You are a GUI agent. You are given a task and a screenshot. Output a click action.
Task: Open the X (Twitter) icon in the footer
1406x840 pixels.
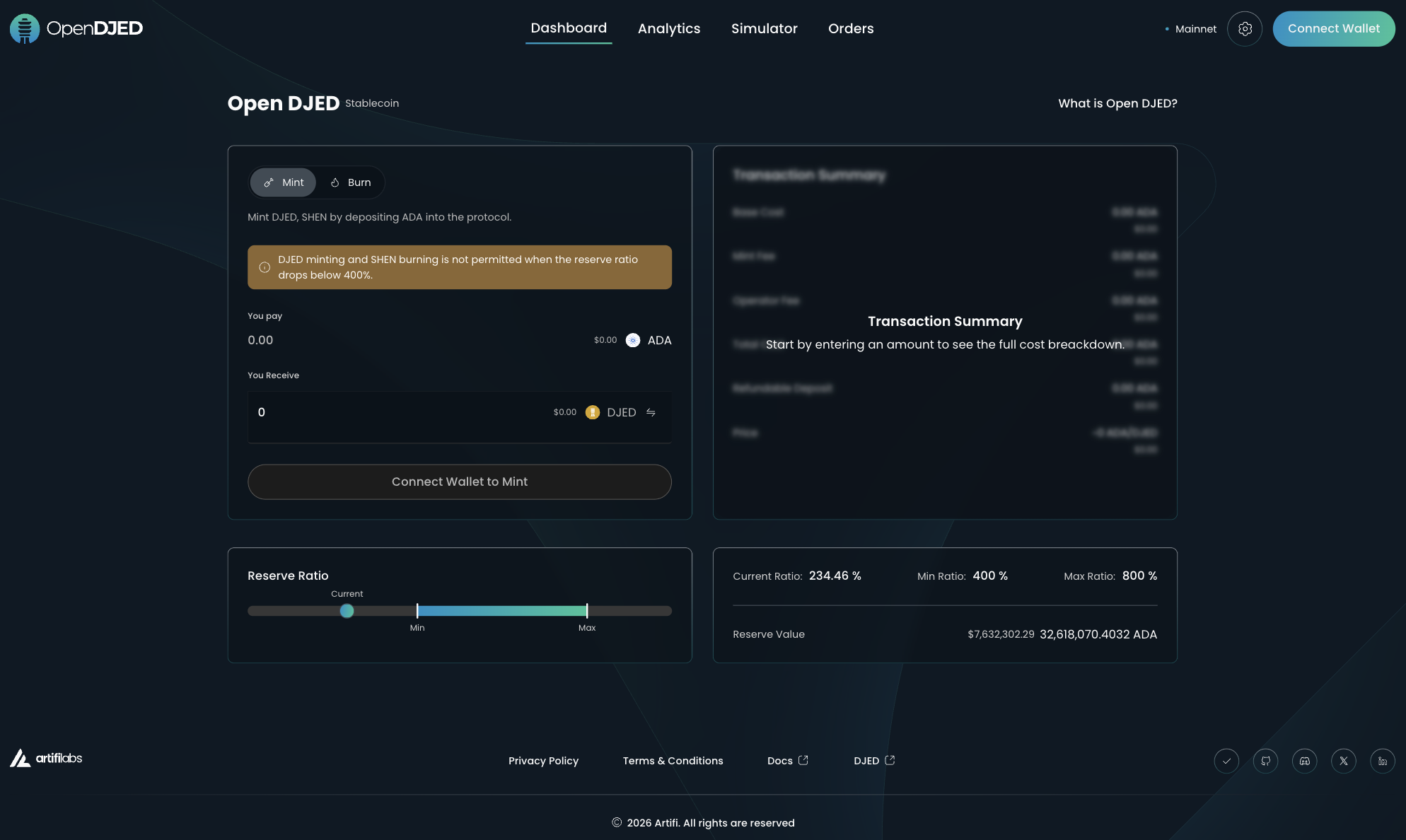pyautogui.click(x=1343, y=761)
